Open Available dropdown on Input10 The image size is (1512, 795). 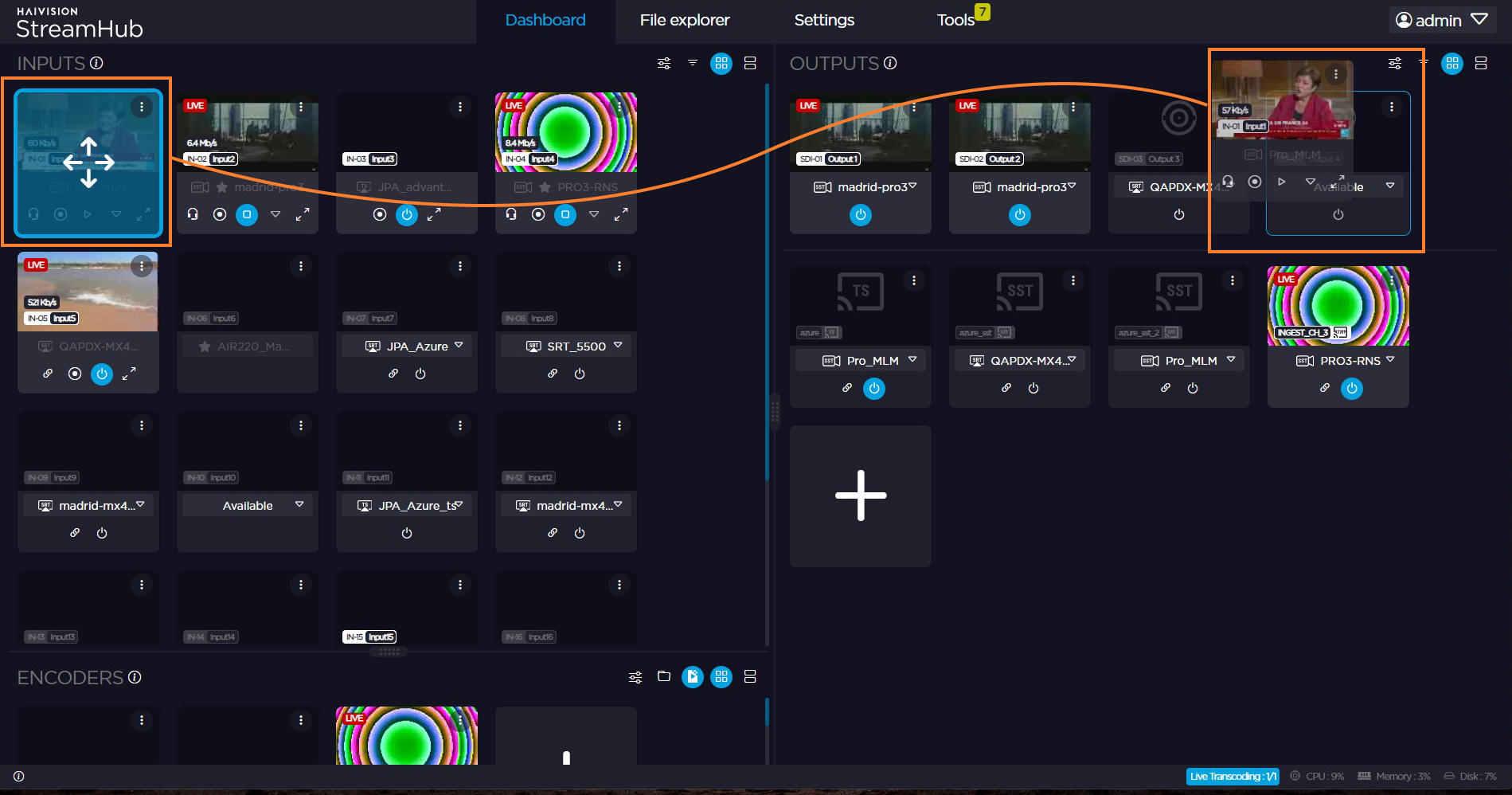coord(299,505)
